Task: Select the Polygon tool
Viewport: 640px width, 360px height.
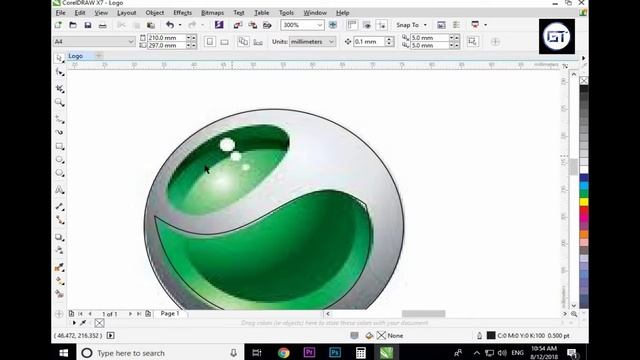Action: [60, 173]
